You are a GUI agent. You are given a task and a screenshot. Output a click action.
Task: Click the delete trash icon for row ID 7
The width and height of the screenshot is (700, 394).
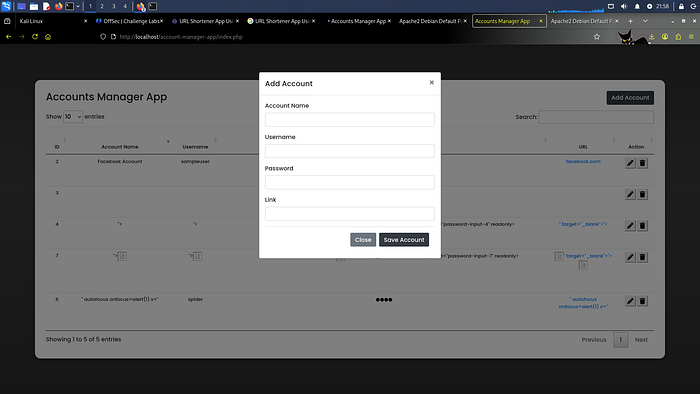642,257
